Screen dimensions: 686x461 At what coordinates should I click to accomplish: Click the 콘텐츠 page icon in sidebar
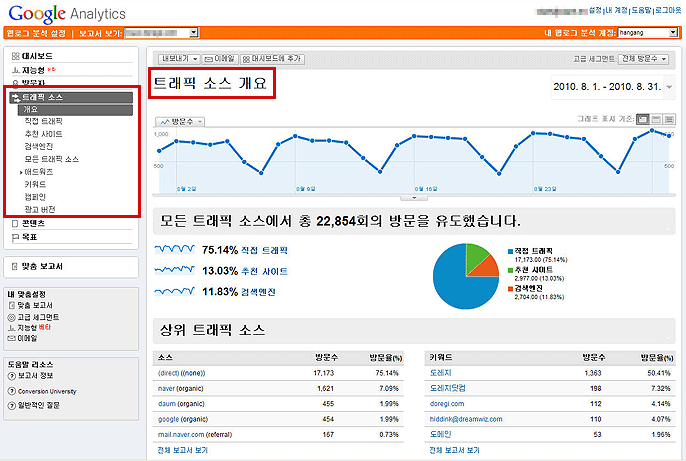point(15,224)
